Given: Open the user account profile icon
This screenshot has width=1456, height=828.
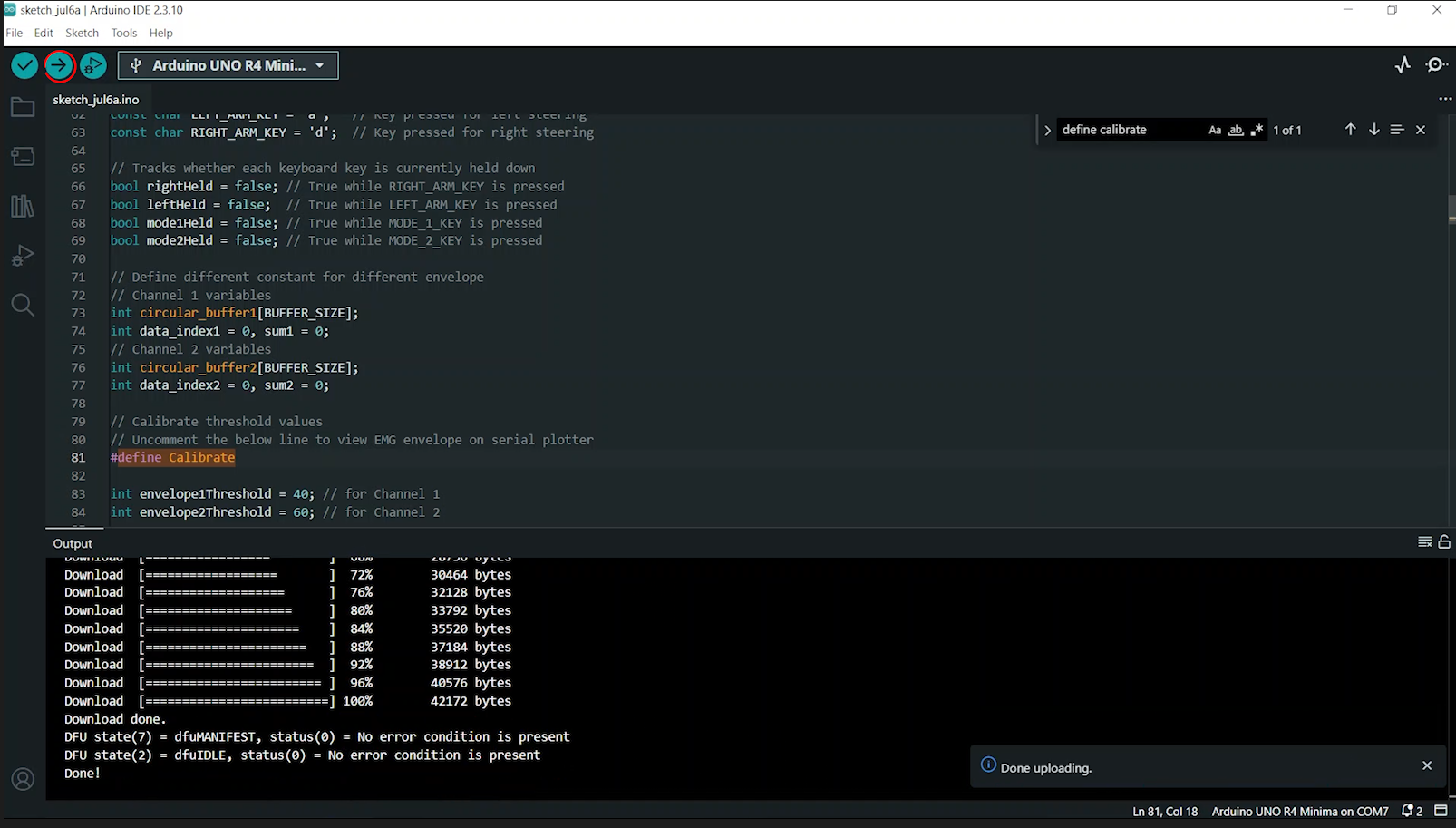Looking at the screenshot, I should point(23,779).
